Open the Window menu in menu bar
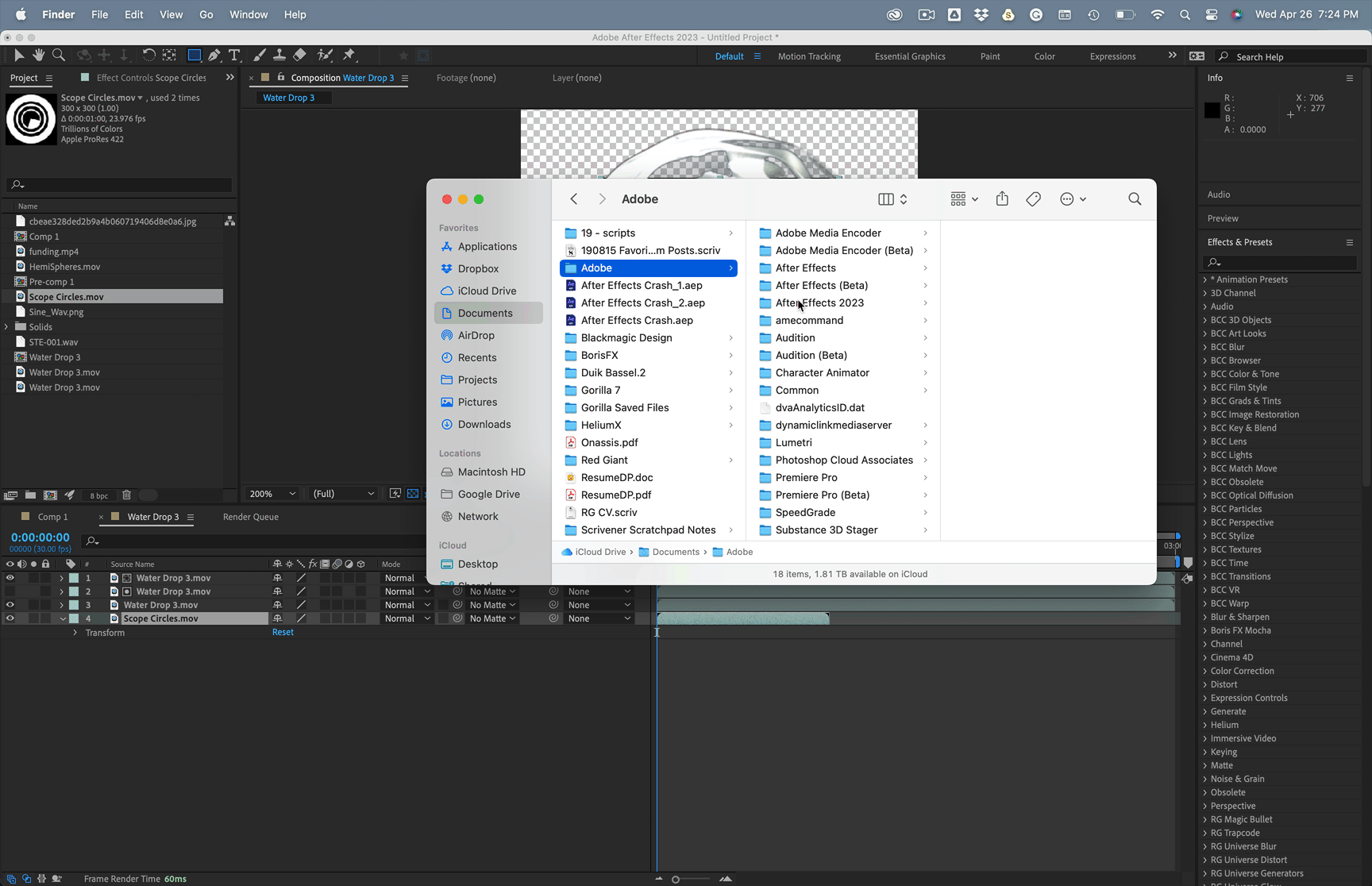 coord(248,14)
